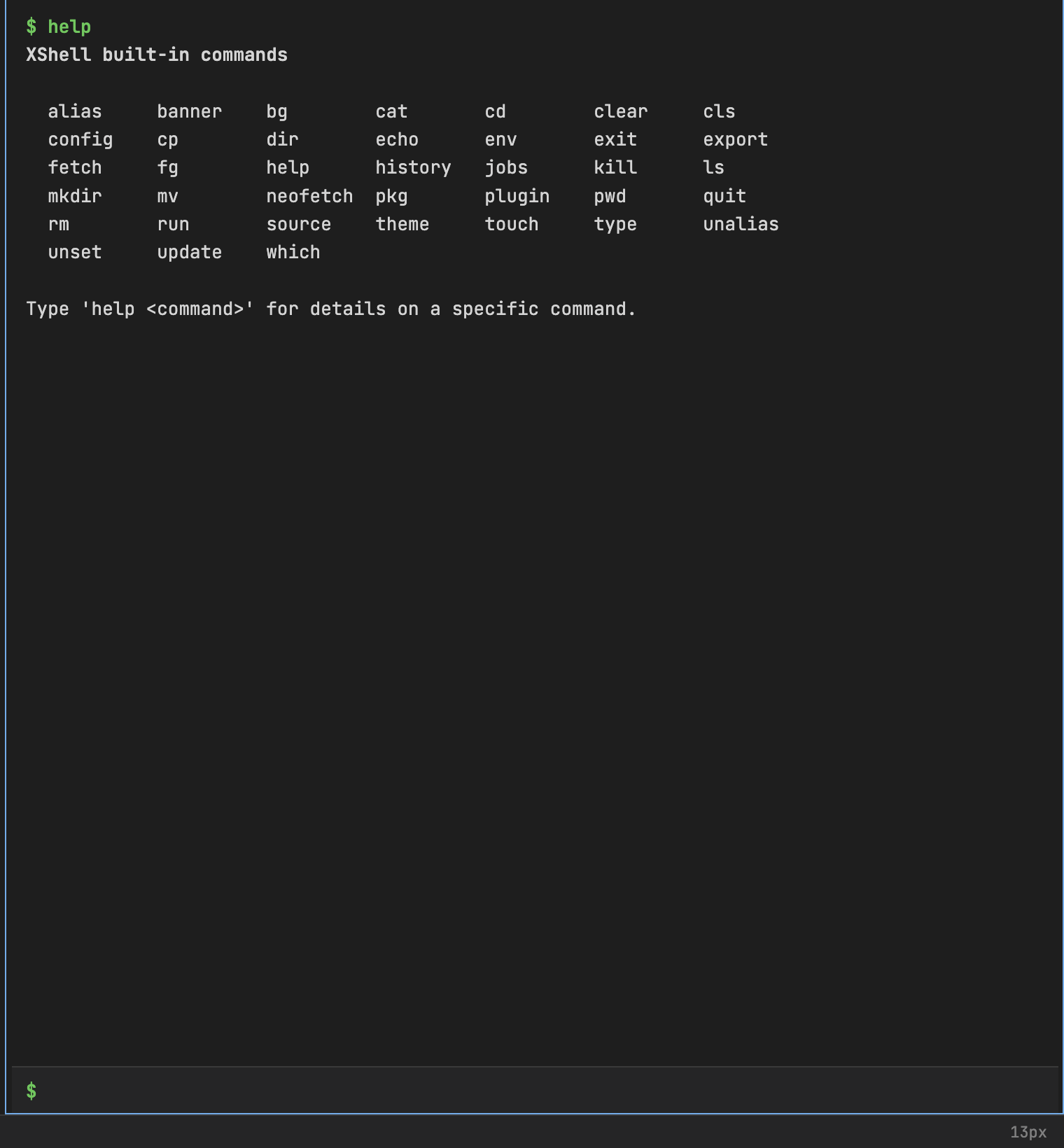This screenshot has height=1148, width=1064.
Task: Click the 'mv' command name
Action: pos(168,197)
